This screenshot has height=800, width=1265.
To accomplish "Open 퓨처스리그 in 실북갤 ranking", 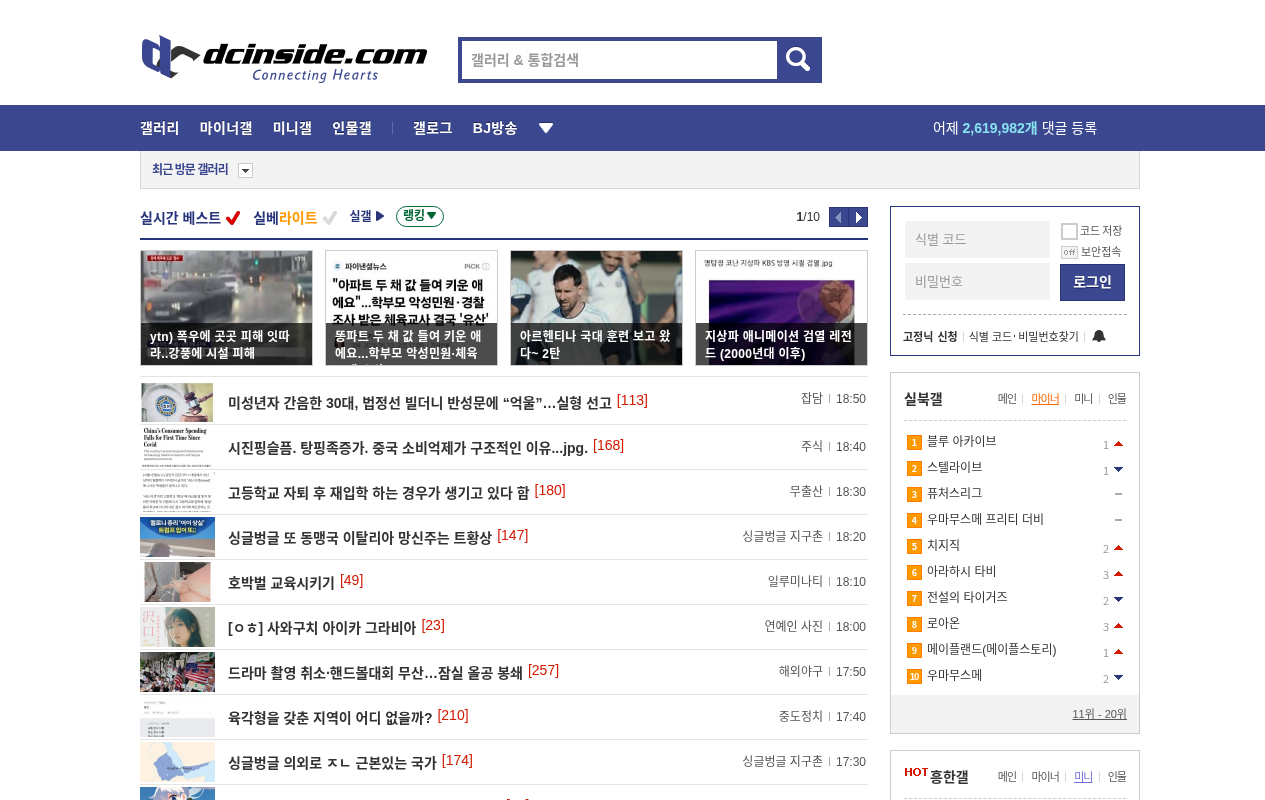I will click(955, 493).
